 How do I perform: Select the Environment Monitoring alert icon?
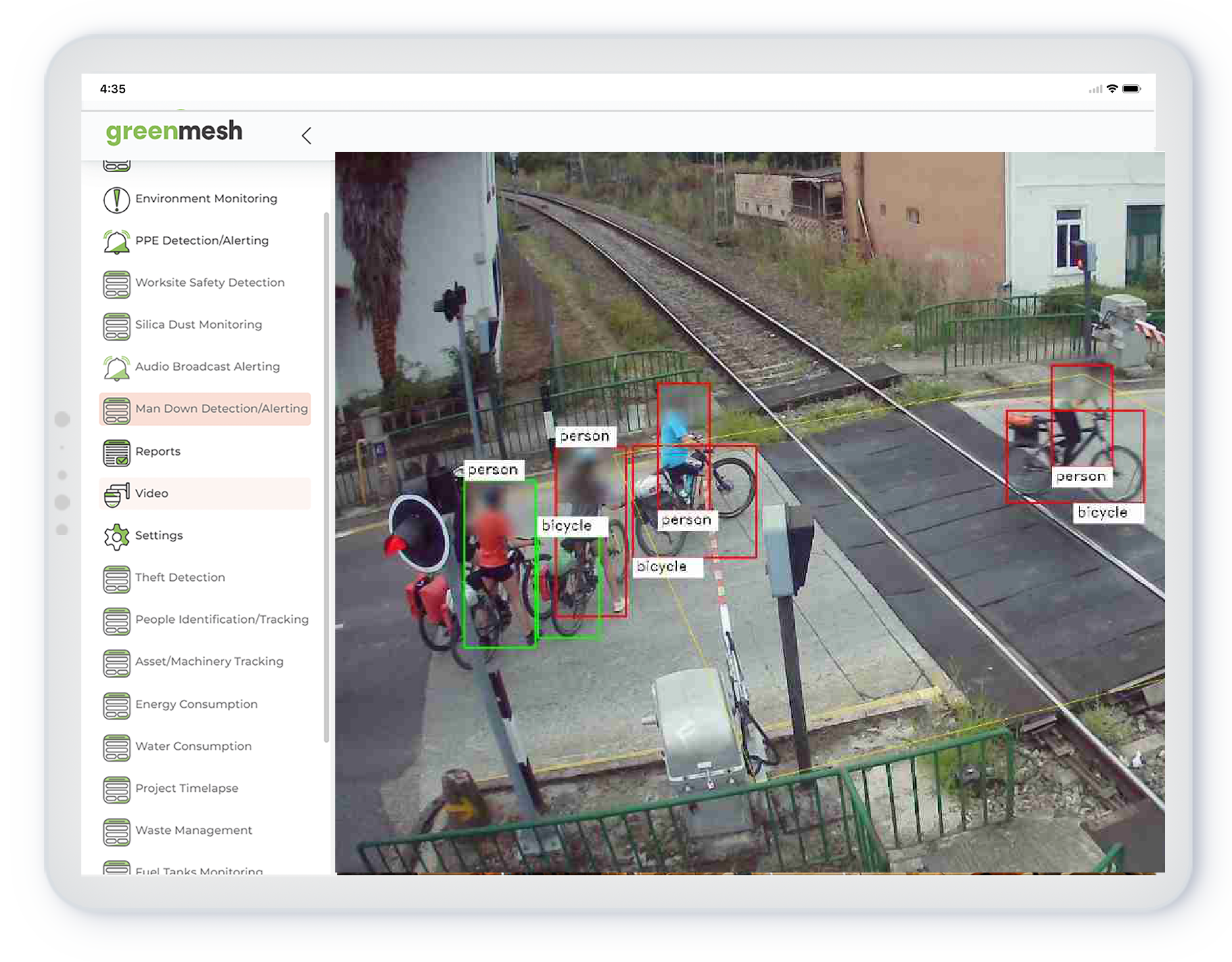[116, 199]
